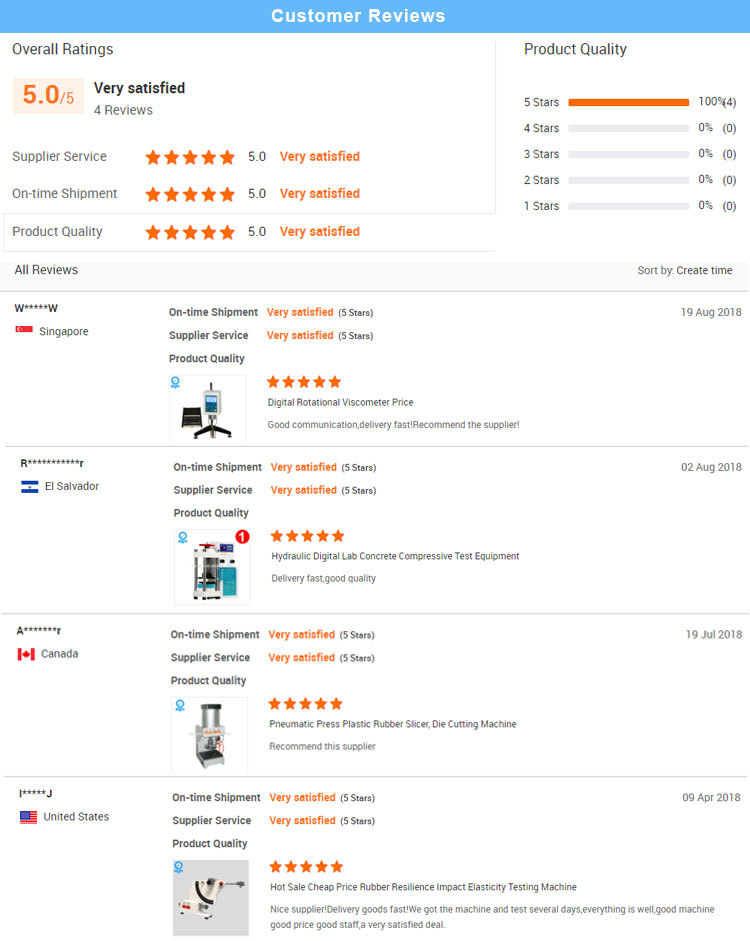Select the All Reviews tab
Image resolution: width=750 pixels, height=941 pixels.
(x=46, y=270)
